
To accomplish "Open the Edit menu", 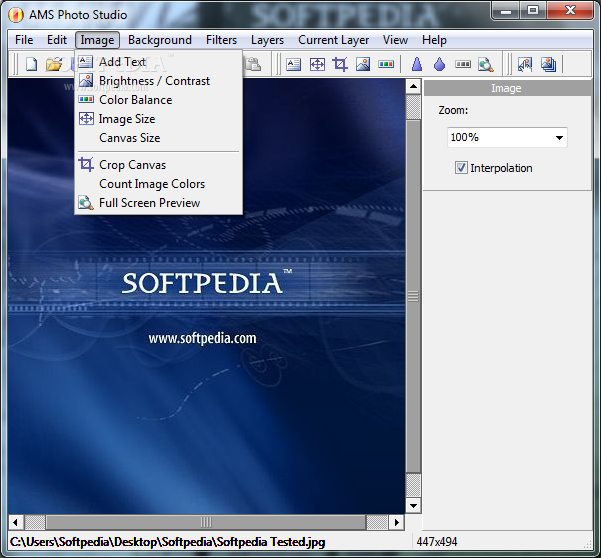I will point(57,40).
